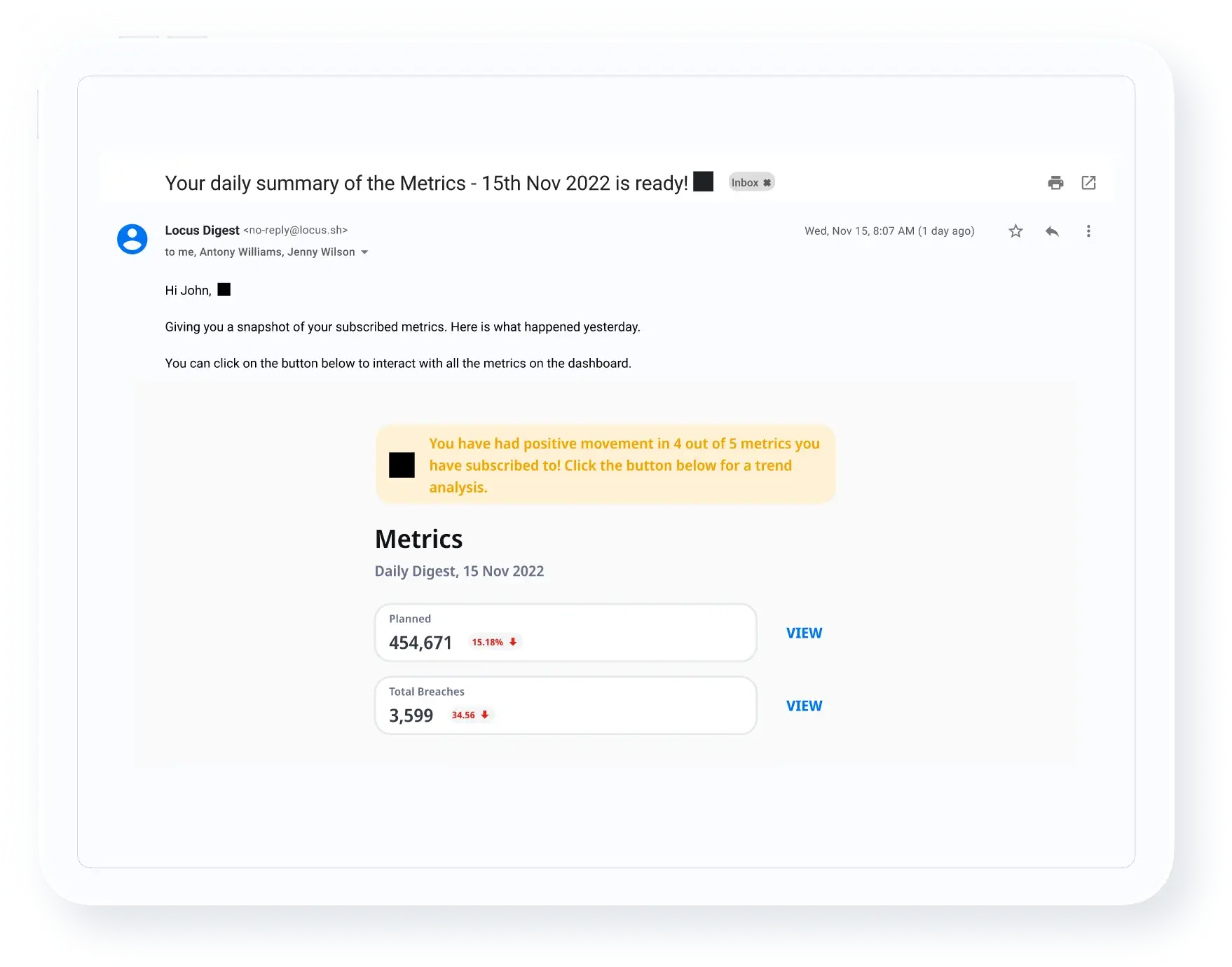Click the 15.18% down-trend badge
Image resolution: width=1232 pixels, height=967 pixels.
(494, 642)
